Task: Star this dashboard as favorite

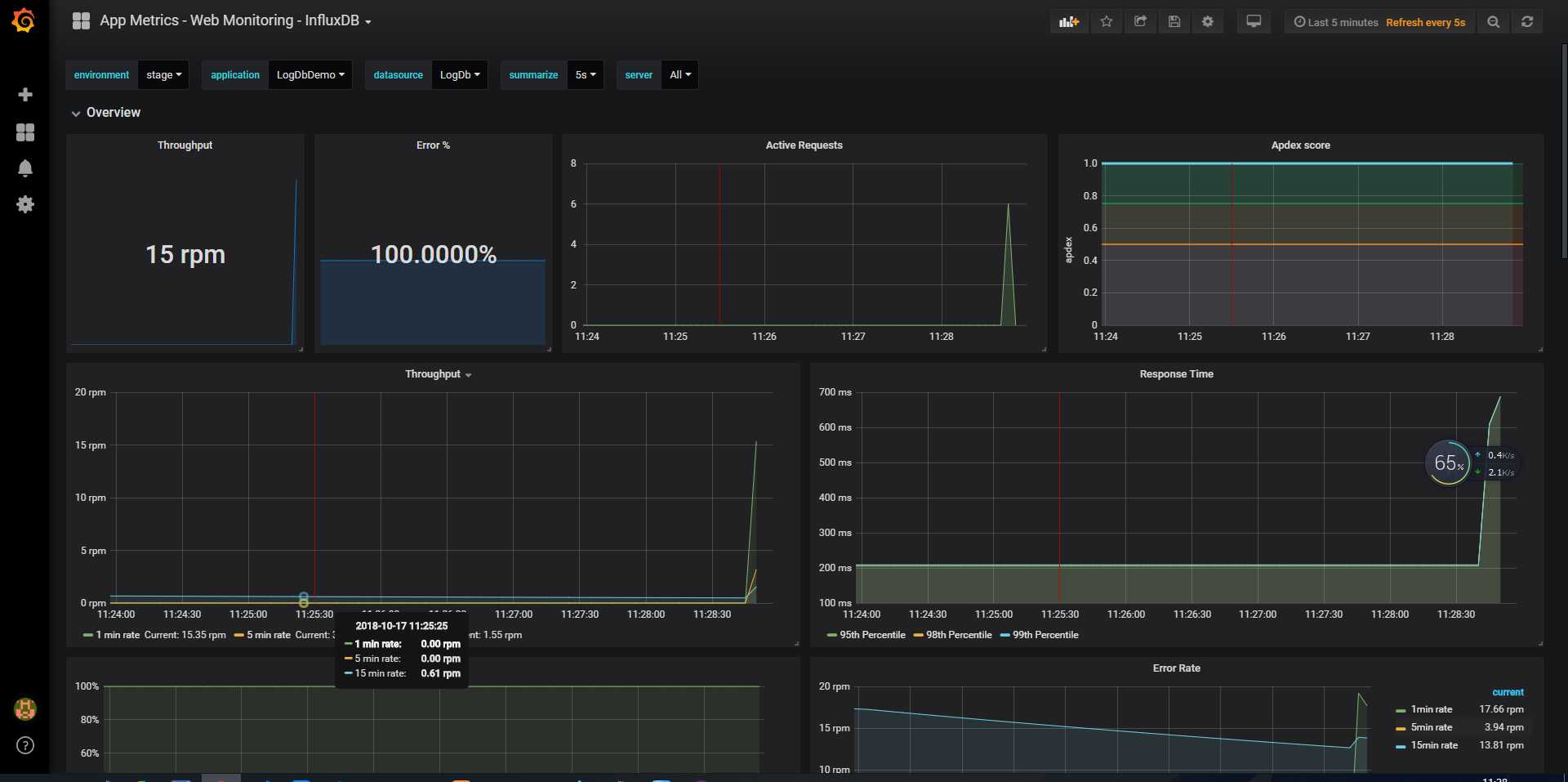Action: [x=1107, y=22]
